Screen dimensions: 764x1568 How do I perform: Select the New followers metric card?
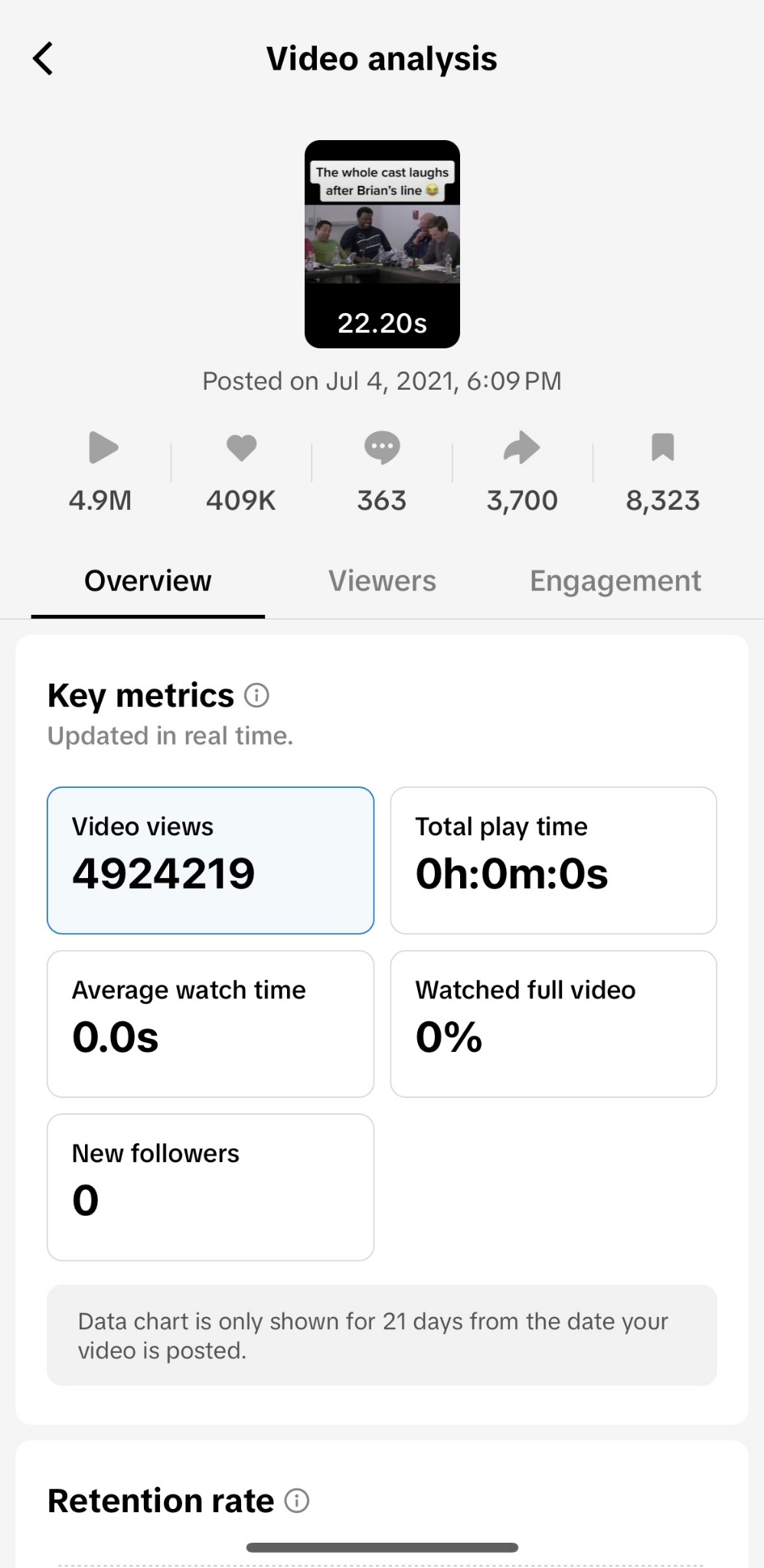coord(211,1187)
